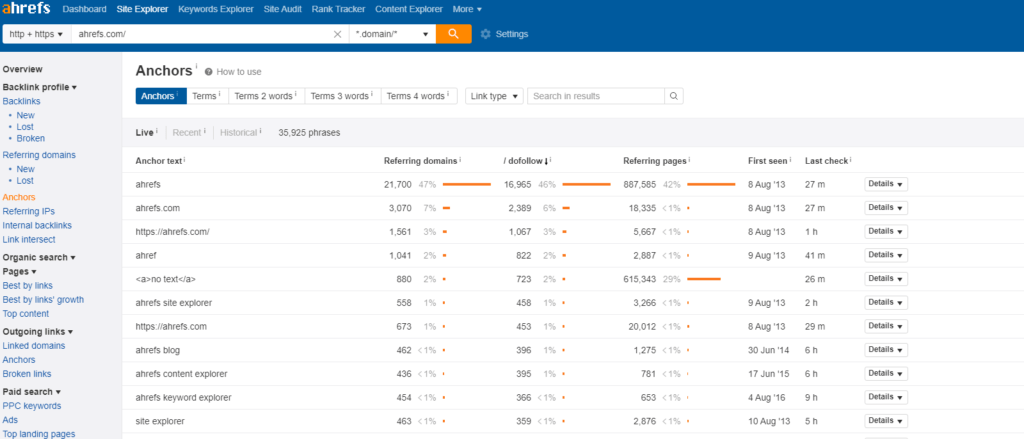The image size is (1024, 439).
Task: Open Backlinks in the sidebar
Action: pos(22,101)
